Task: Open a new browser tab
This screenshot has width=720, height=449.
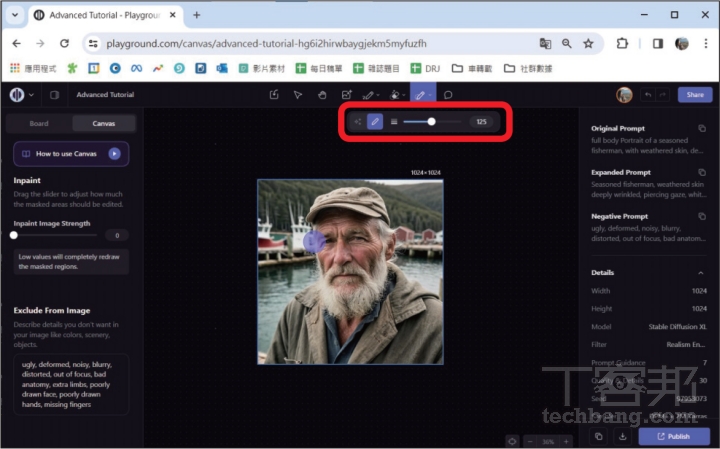Action: tap(197, 15)
